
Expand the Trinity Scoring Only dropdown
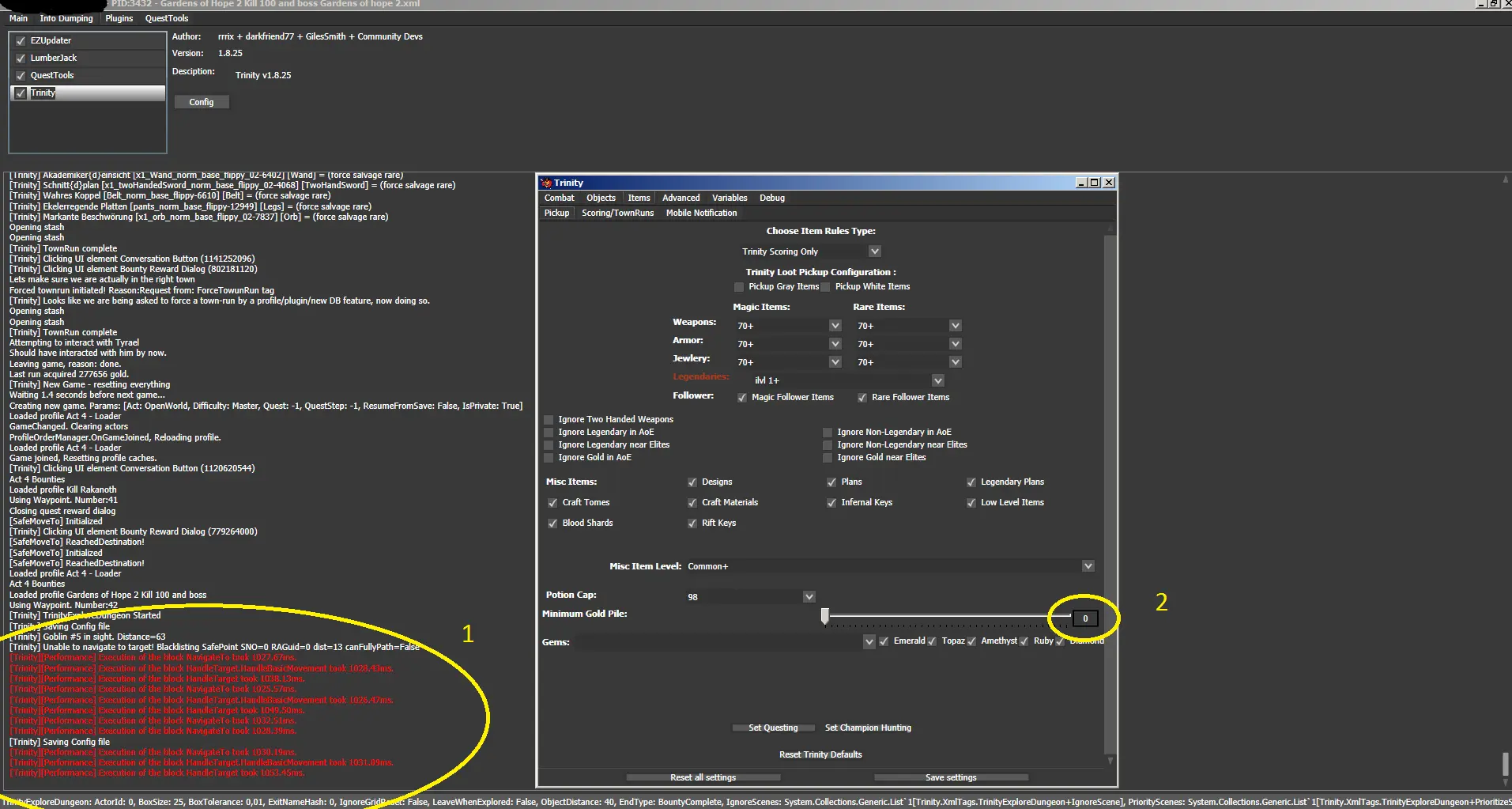pos(874,251)
